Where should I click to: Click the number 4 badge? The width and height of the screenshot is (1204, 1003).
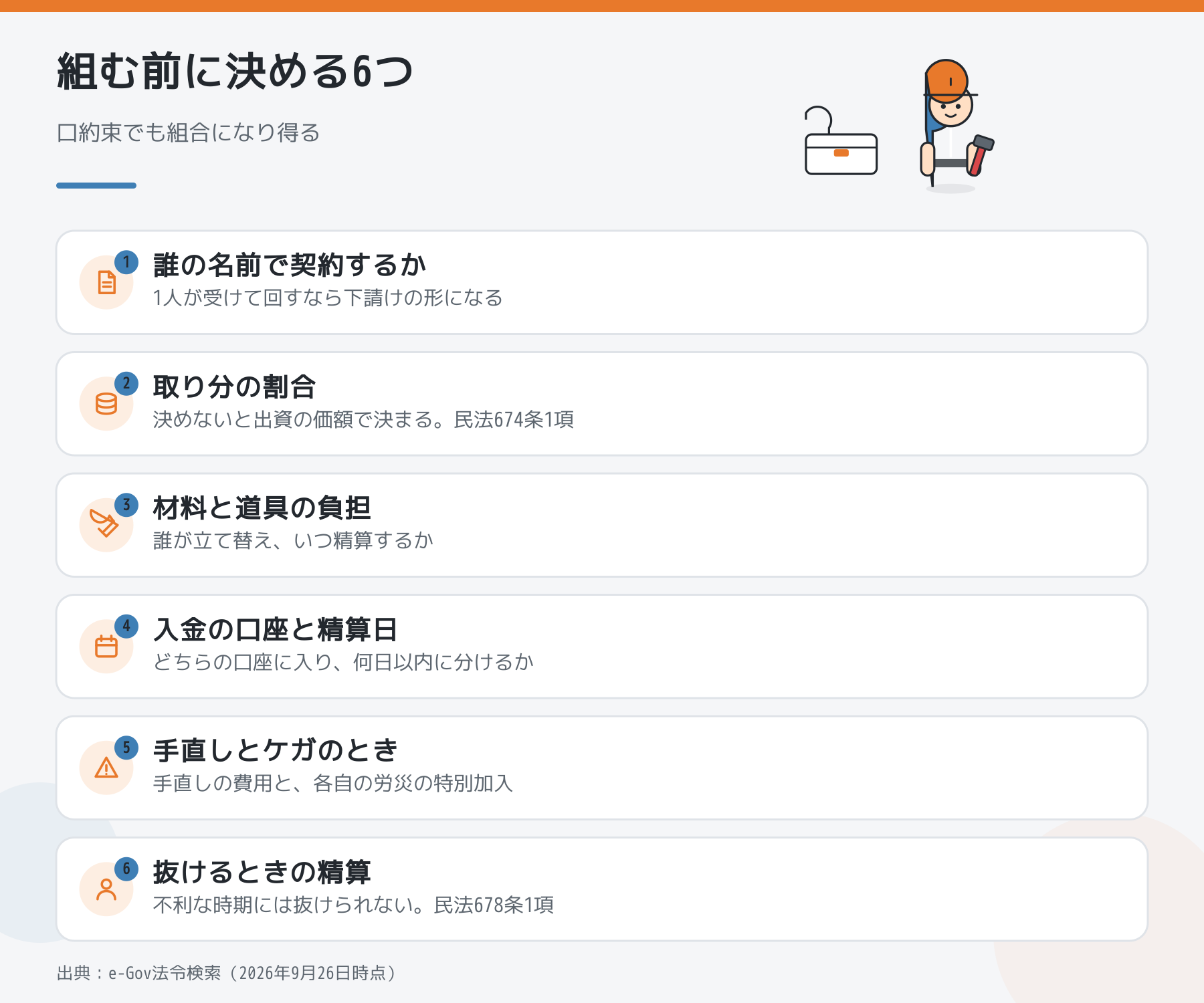click(126, 627)
